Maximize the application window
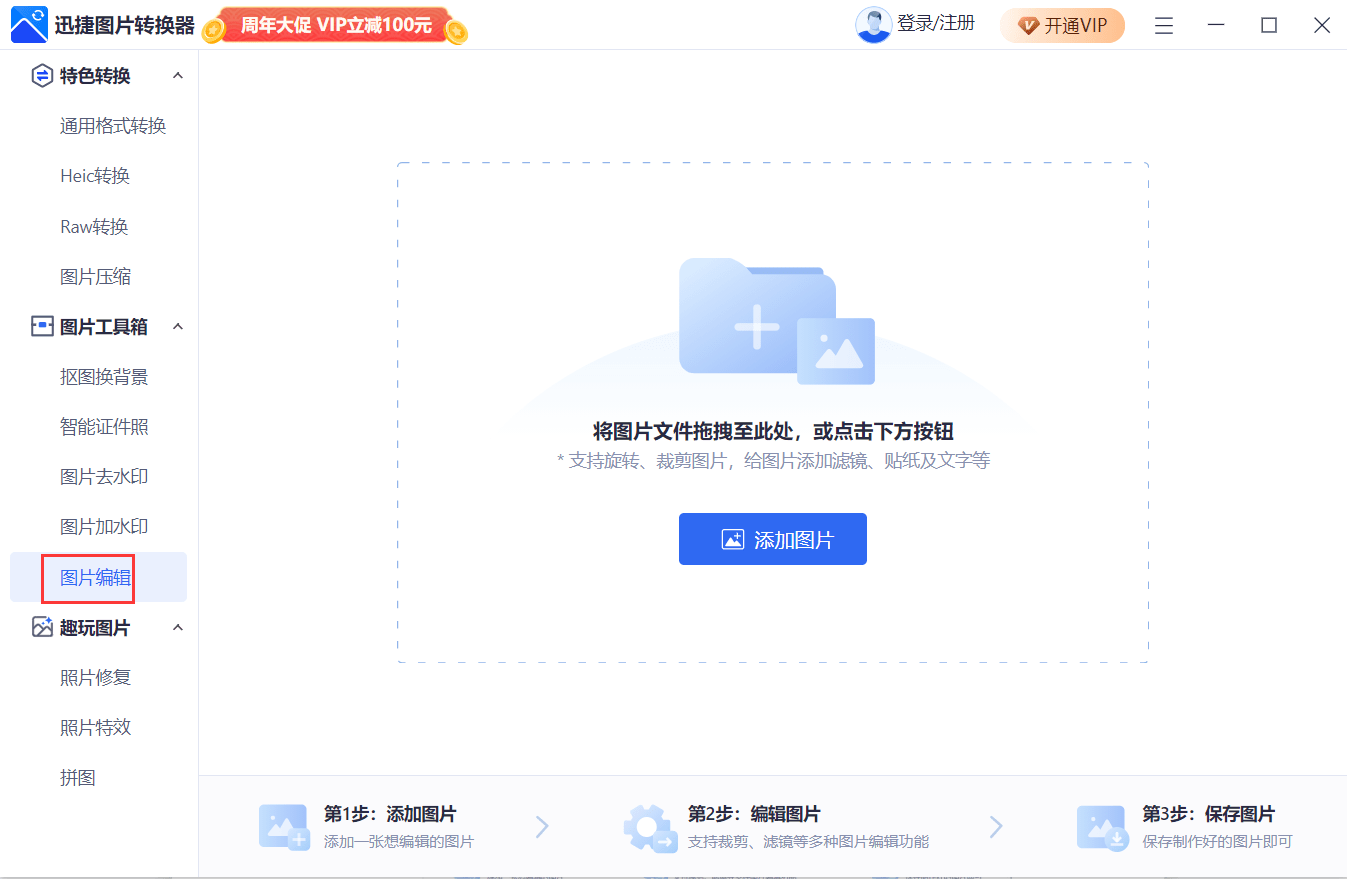The width and height of the screenshot is (1347, 879). click(x=1269, y=26)
